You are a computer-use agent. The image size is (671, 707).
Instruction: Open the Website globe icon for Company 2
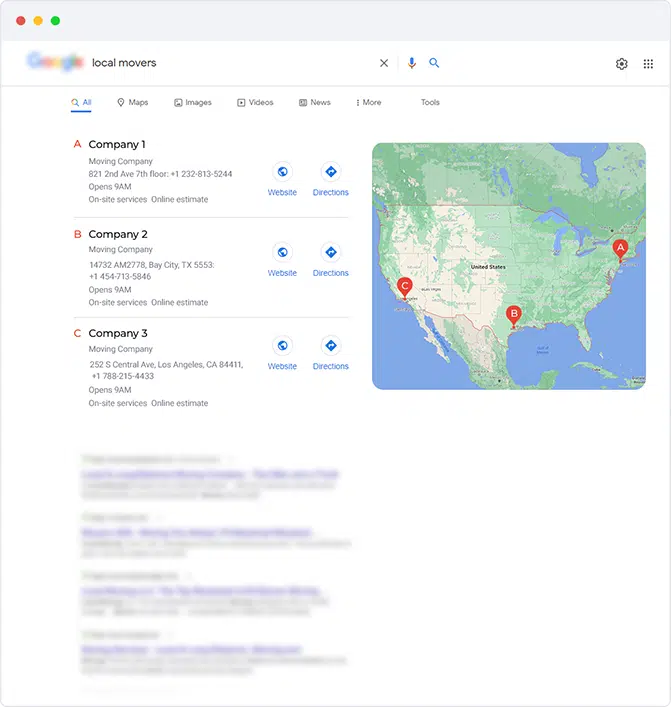282,252
